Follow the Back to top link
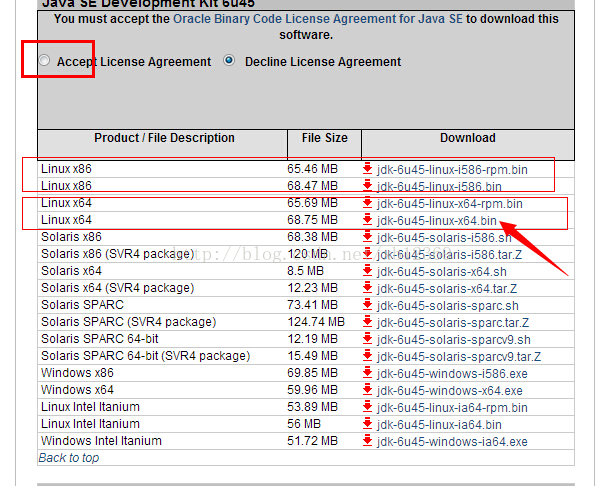The height and width of the screenshot is (486, 604). click(69, 458)
